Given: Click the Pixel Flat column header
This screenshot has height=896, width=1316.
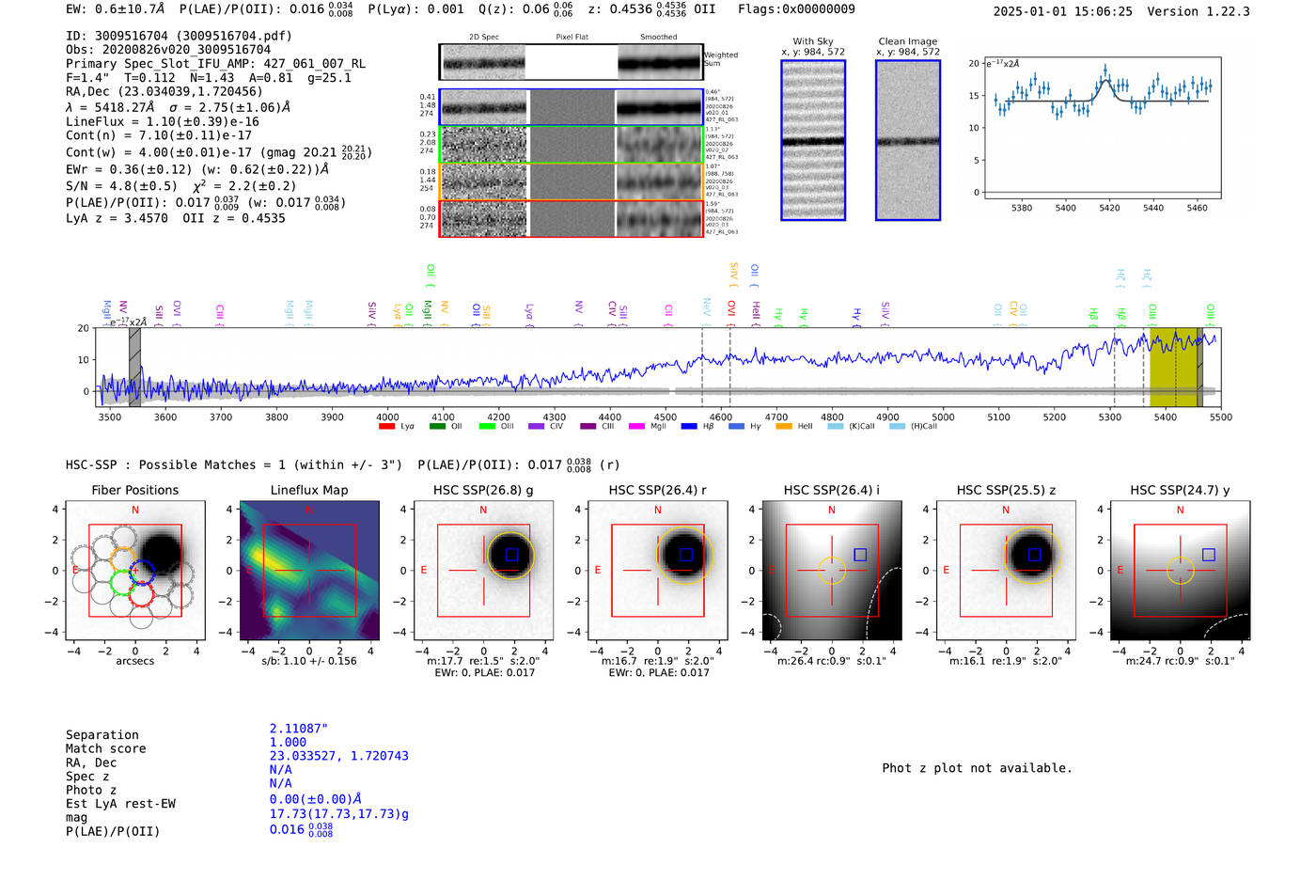Looking at the screenshot, I should point(572,38).
